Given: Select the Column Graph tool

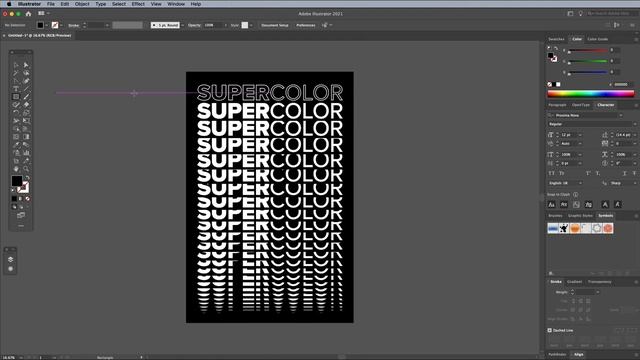Looking at the screenshot, I should point(26,153).
